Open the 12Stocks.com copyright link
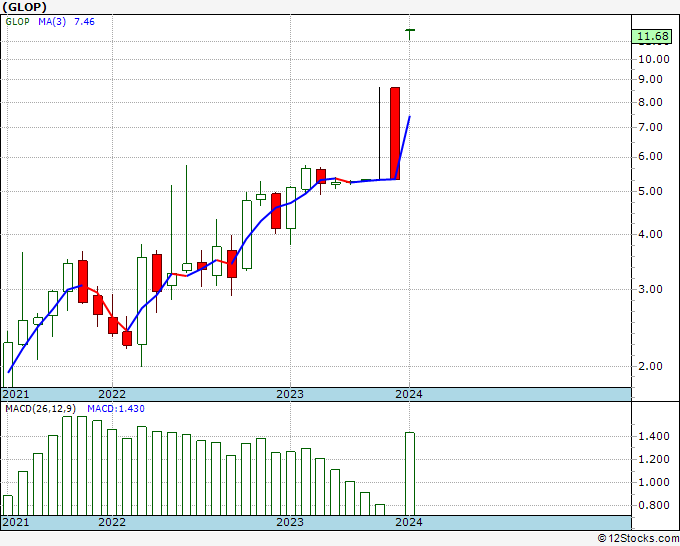Screen dimensions: 680x546 [x=638, y=539]
